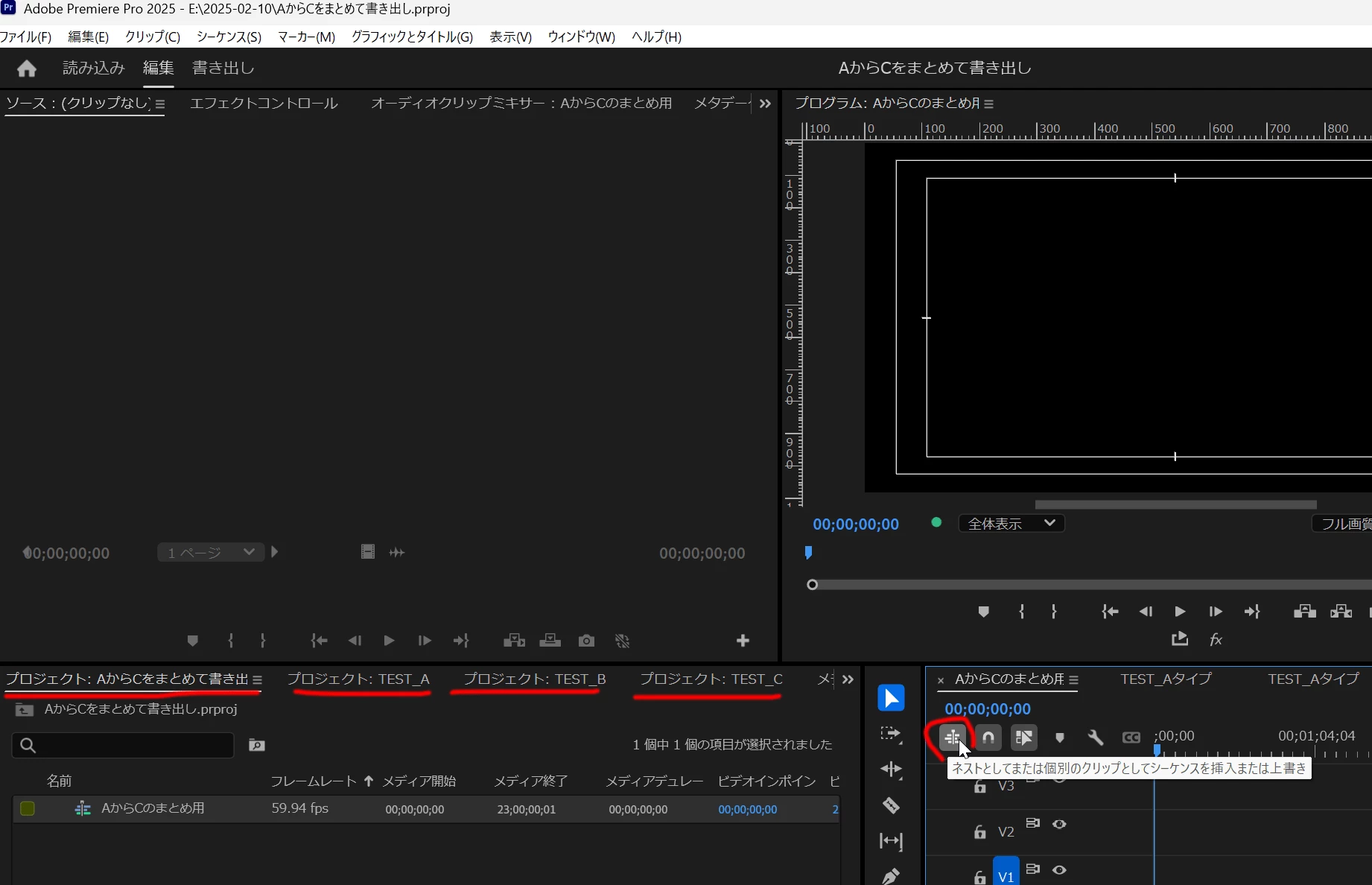
Task: Select the Slip tool
Action: [891, 841]
